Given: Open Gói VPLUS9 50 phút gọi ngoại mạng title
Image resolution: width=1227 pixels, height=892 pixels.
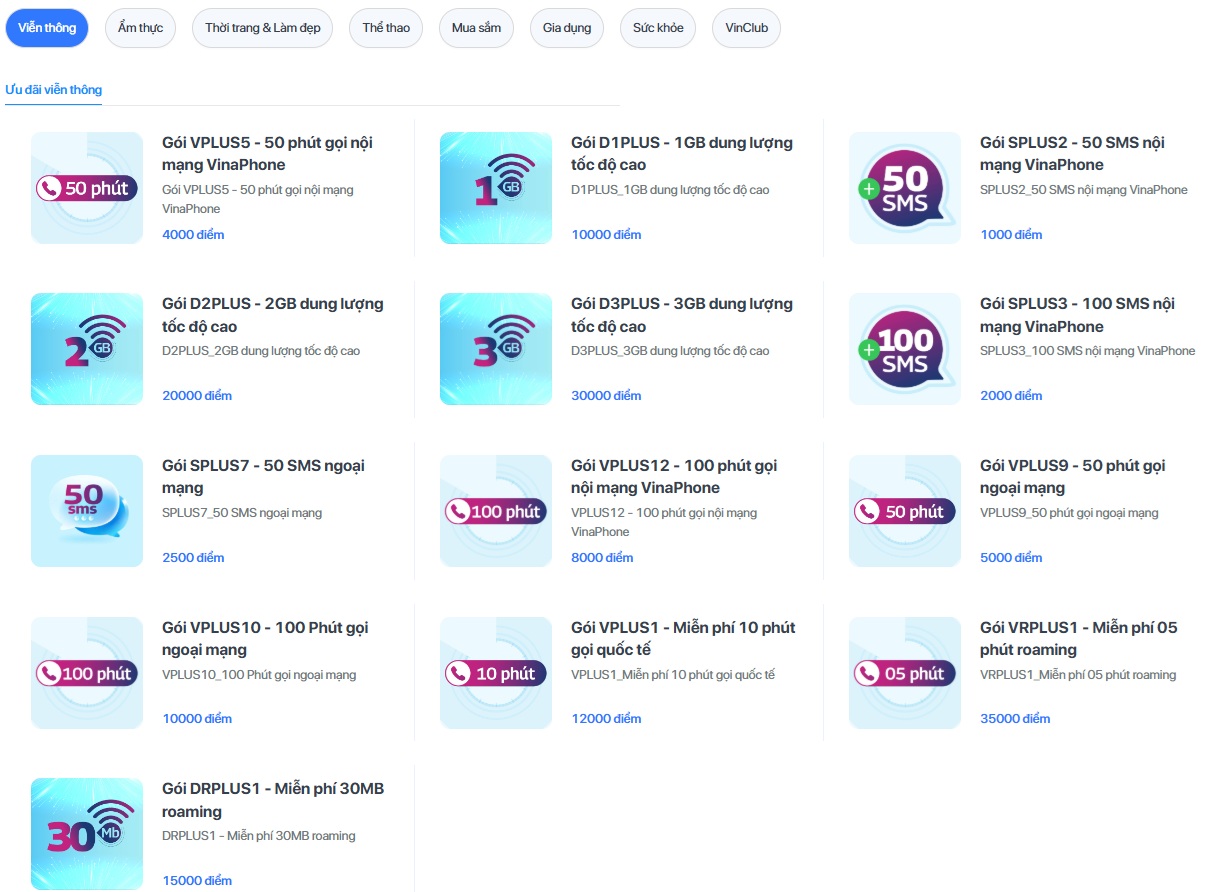Looking at the screenshot, I should (1072, 476).
